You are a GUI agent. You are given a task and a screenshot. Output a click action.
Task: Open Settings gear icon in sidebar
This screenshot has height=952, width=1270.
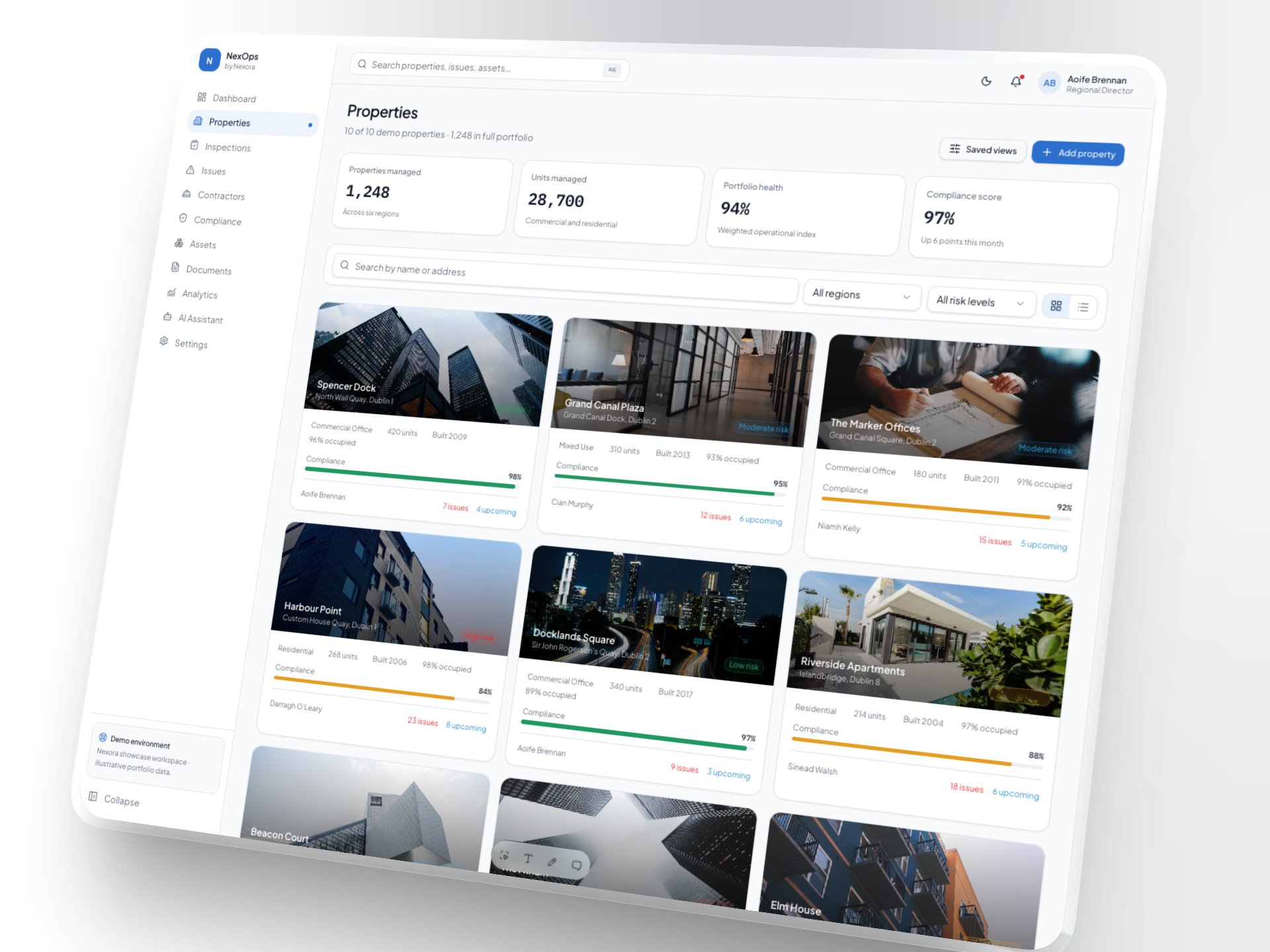(x=163, y=341)
